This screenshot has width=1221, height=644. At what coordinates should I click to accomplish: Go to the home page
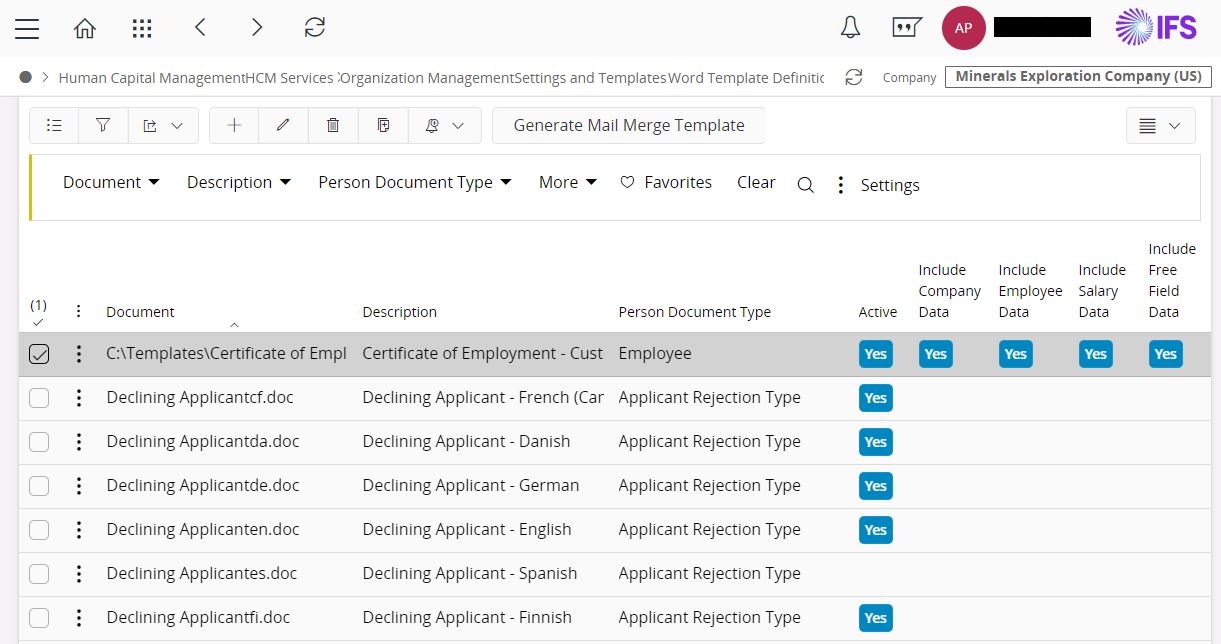(85, 28)
